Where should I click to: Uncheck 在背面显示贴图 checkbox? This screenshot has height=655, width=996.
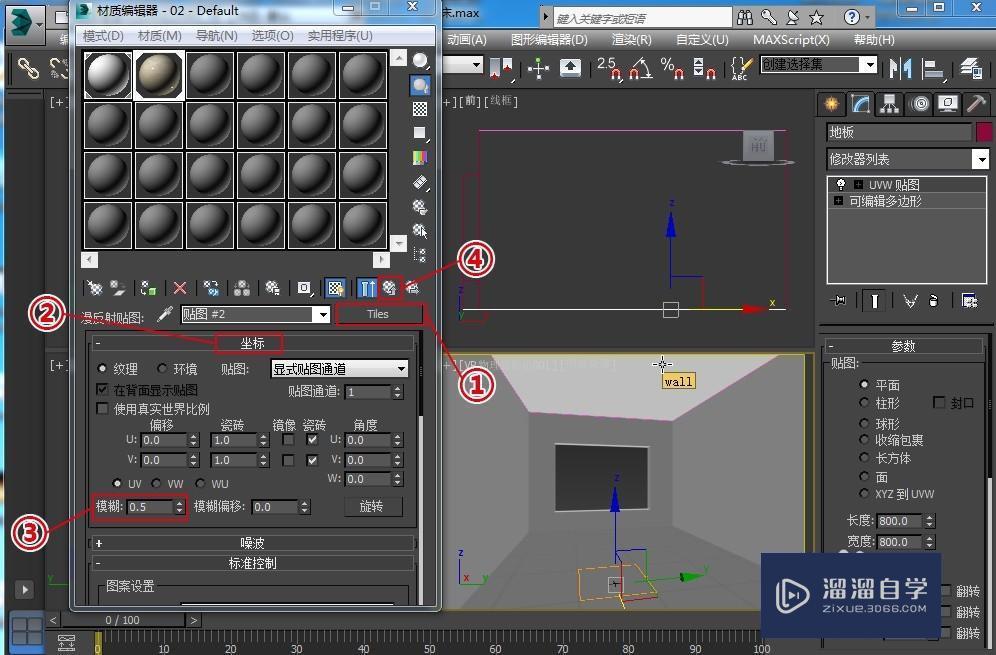click(x=102, y=390)
